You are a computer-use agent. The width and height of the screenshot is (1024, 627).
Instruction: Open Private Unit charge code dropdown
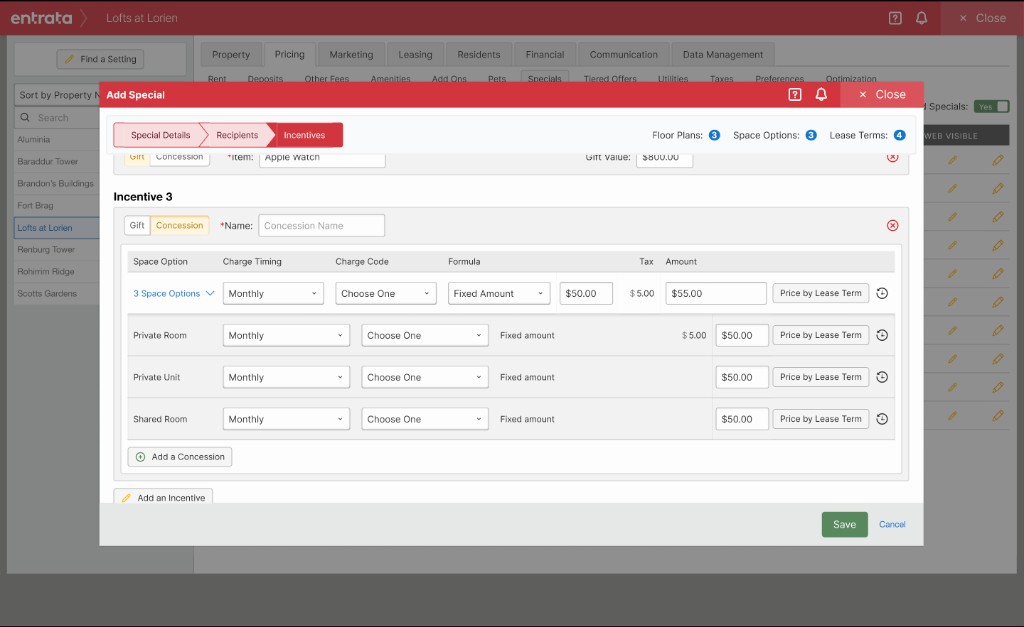[424, 377]
